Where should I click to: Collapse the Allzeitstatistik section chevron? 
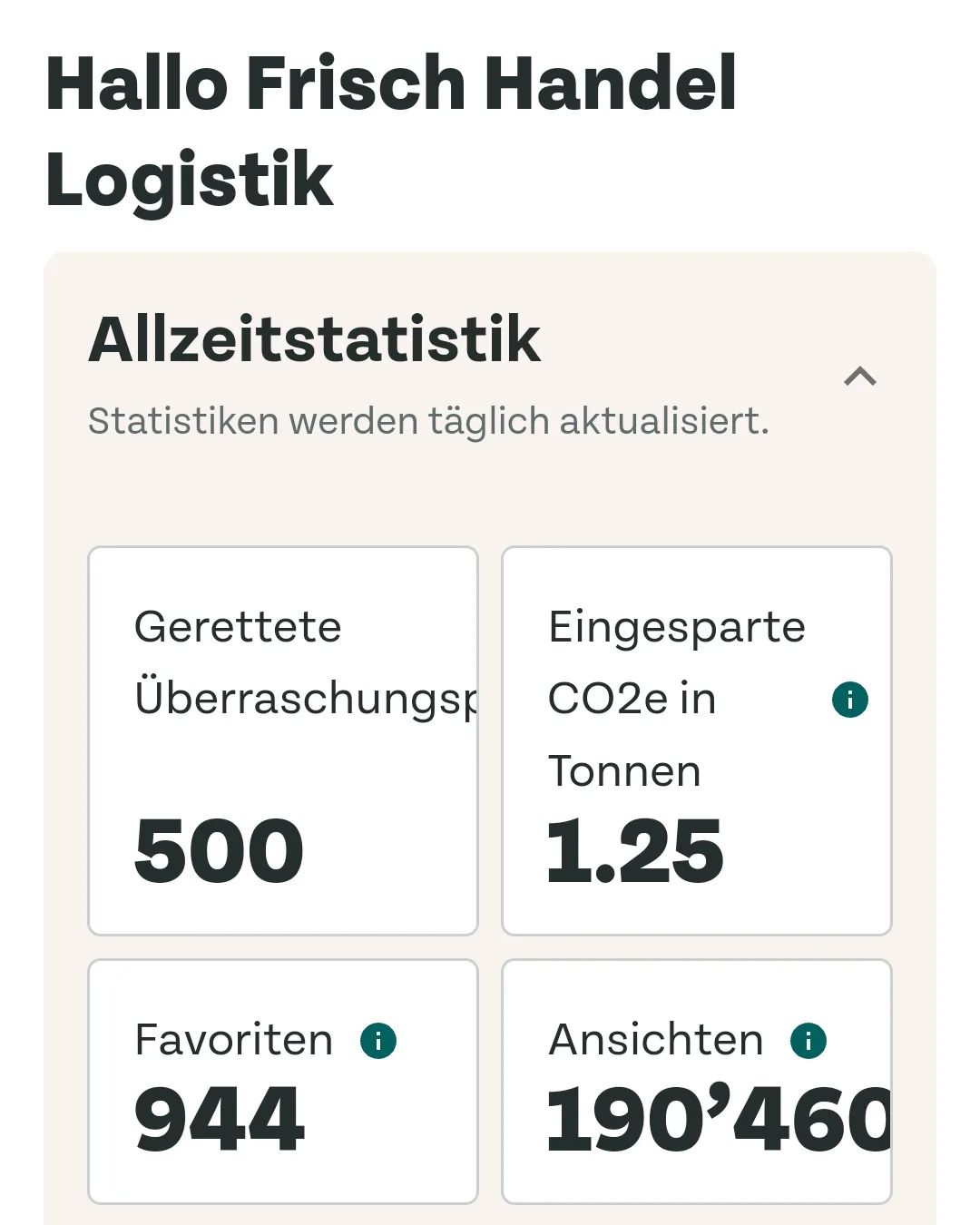point(859,377)
